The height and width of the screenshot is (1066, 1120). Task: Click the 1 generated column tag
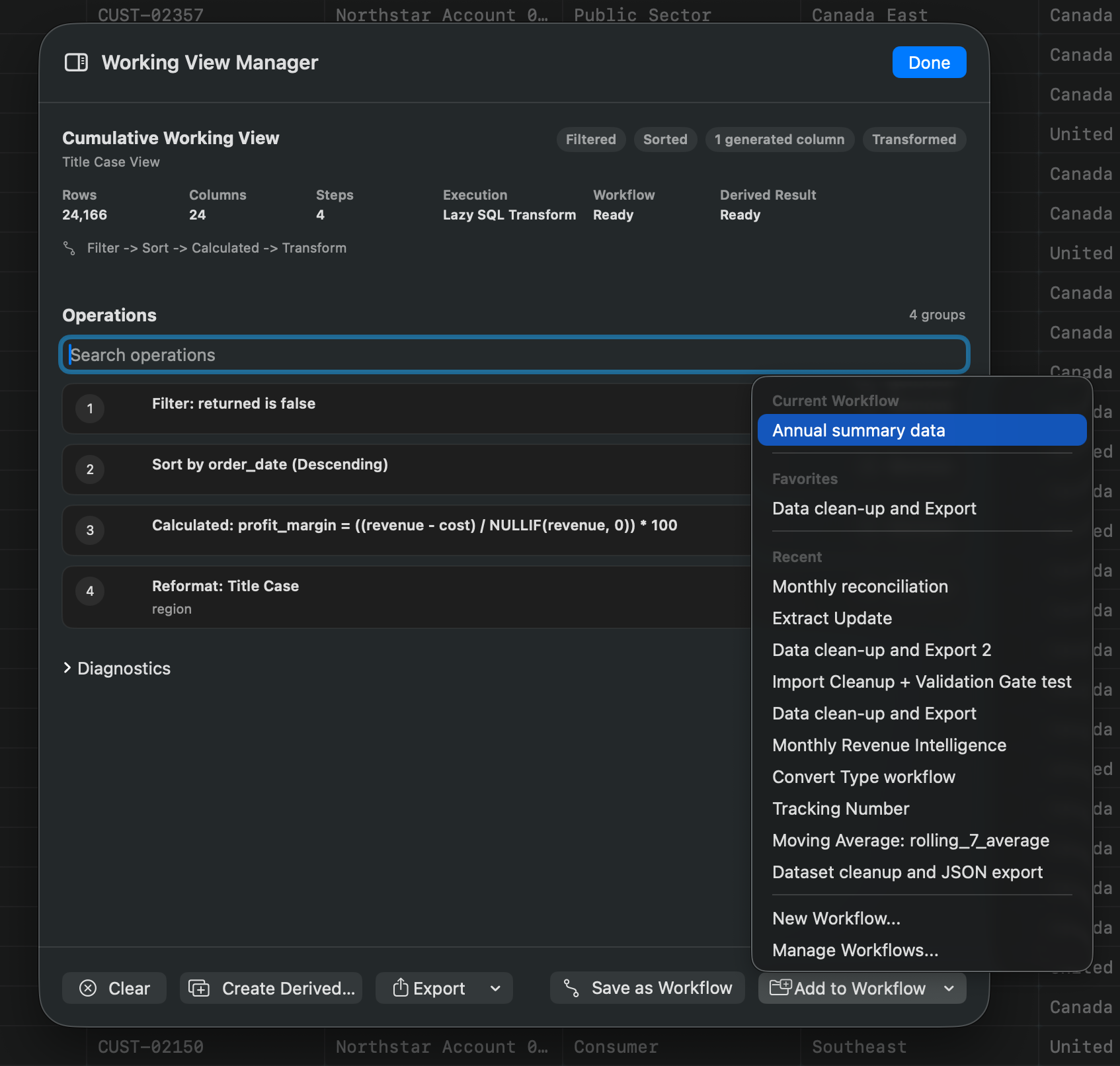(x=780, y=140)
